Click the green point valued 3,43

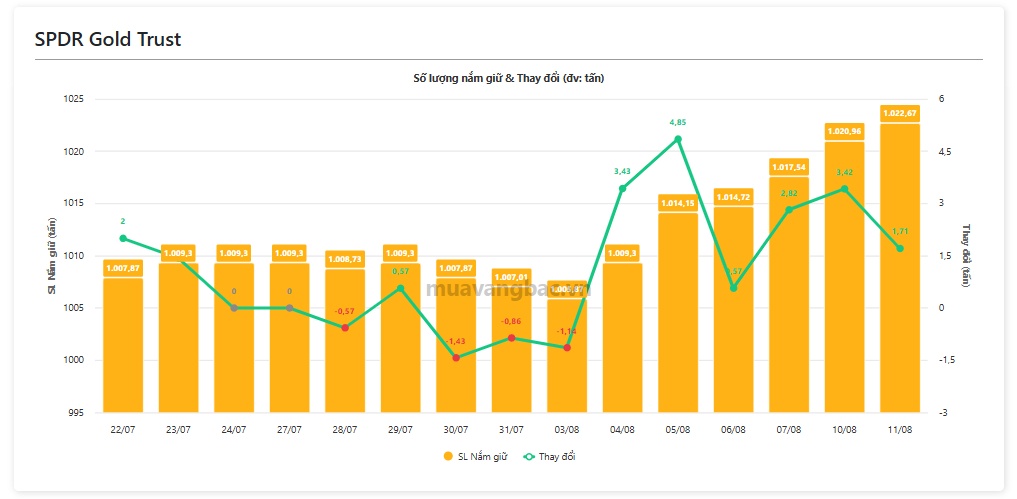point(623,188)
